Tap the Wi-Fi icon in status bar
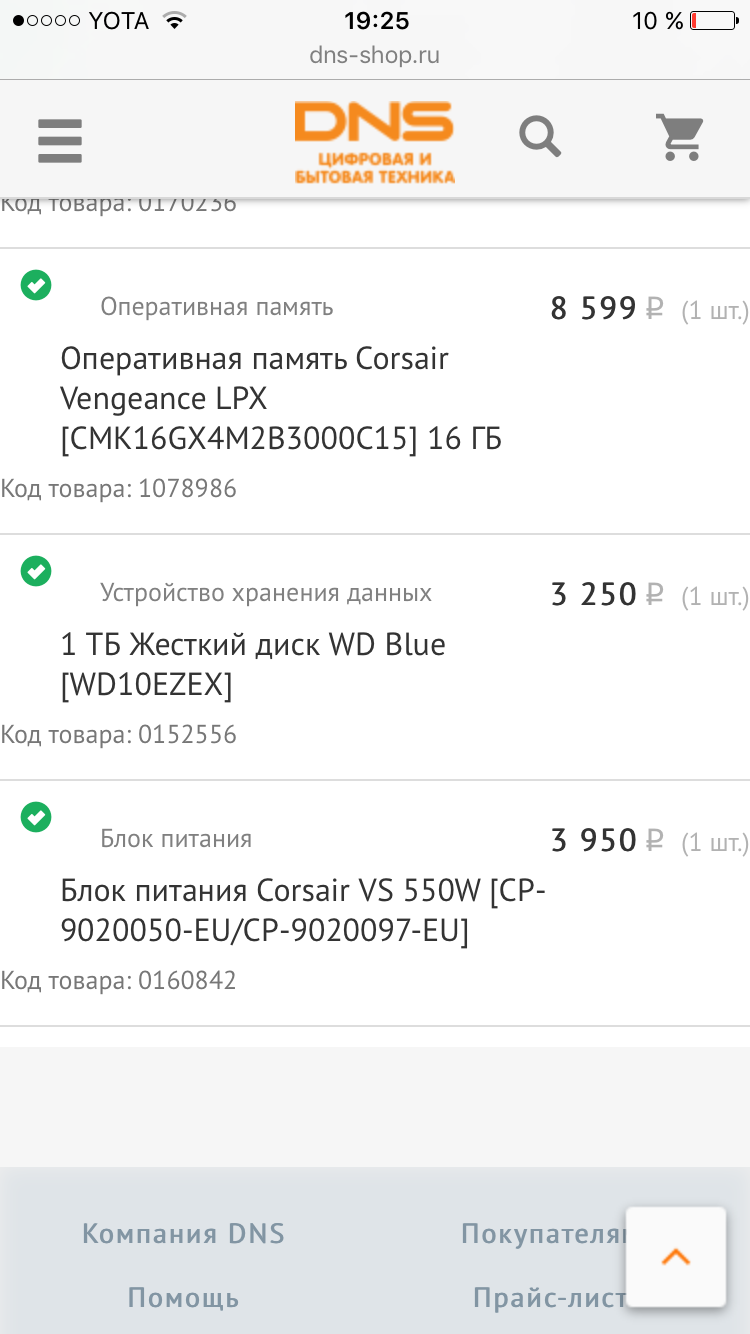Viewport: 750px width, 1334px height. [174, 21]
